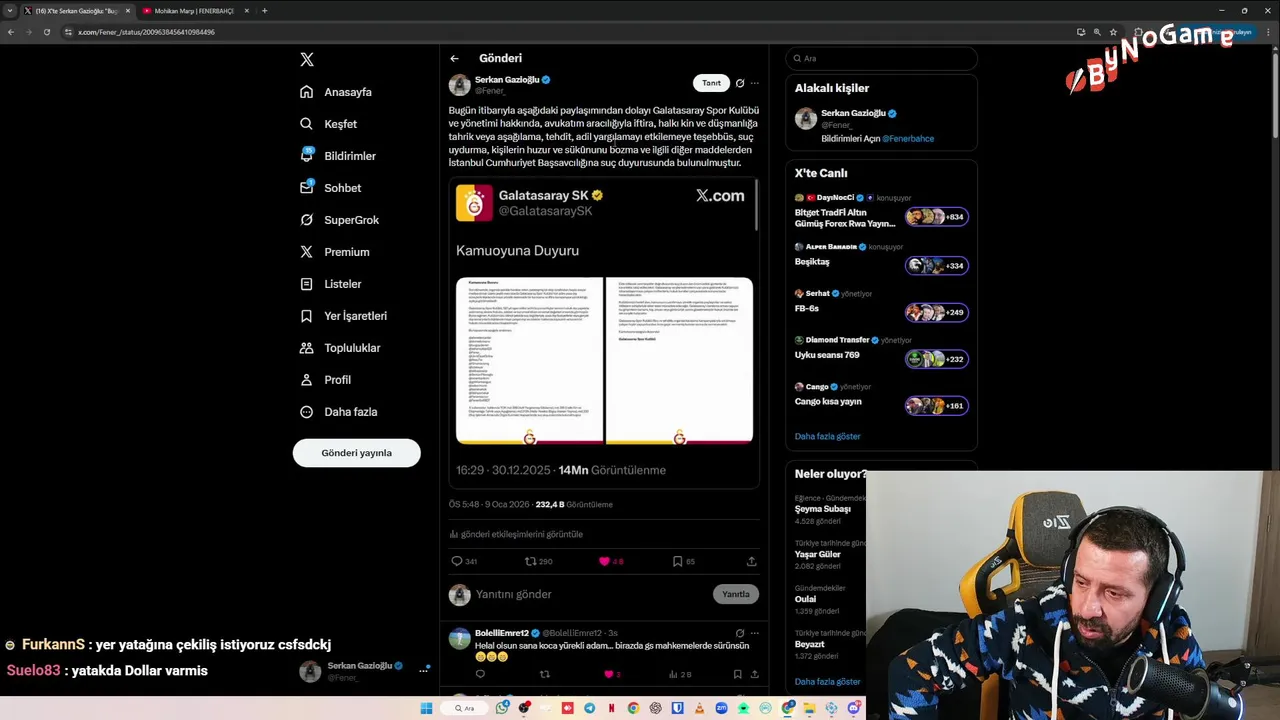Go back using Gönderi back arrow

coord(454,58)
